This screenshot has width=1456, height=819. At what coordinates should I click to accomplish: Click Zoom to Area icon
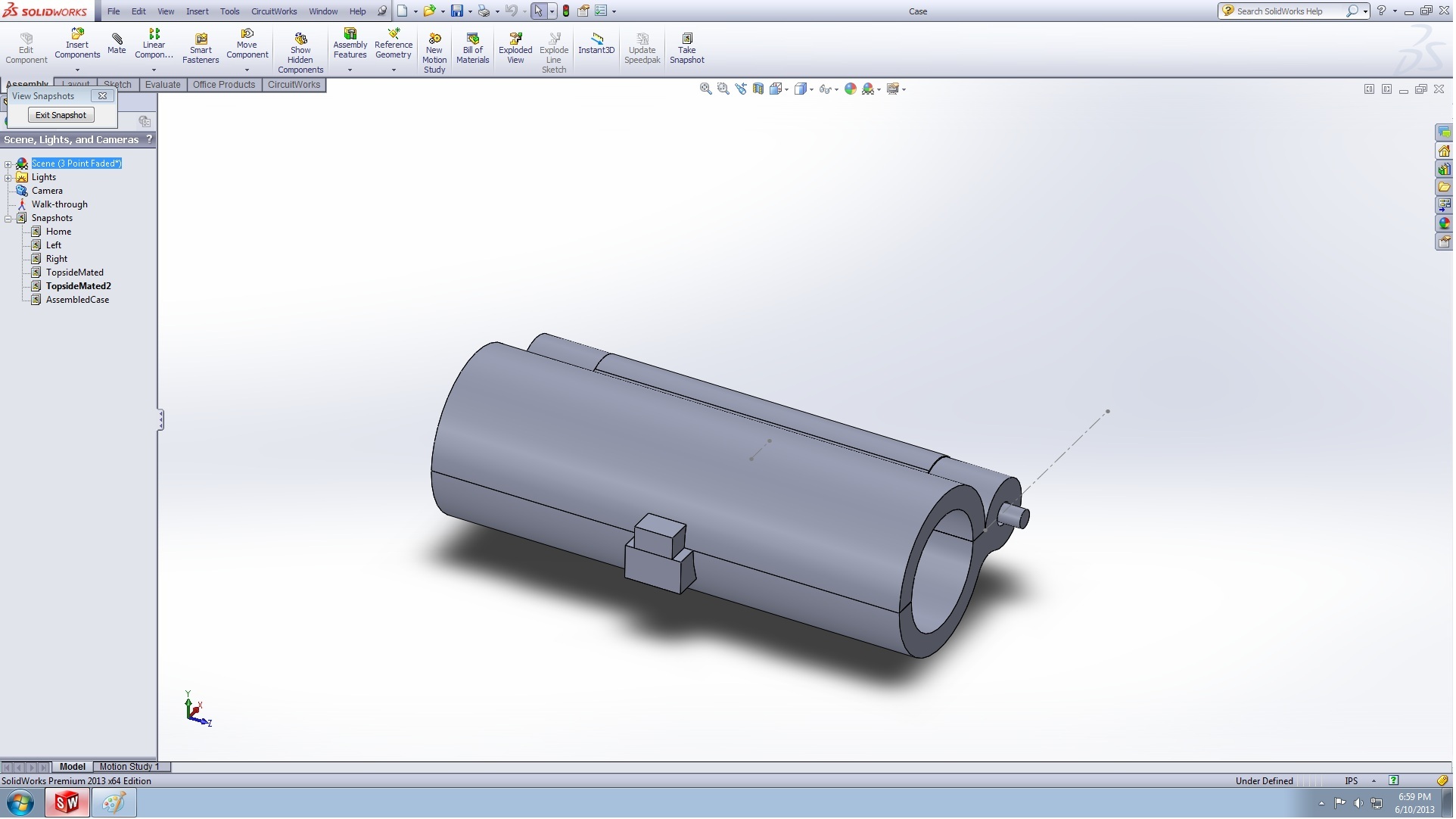pos(723,89)
